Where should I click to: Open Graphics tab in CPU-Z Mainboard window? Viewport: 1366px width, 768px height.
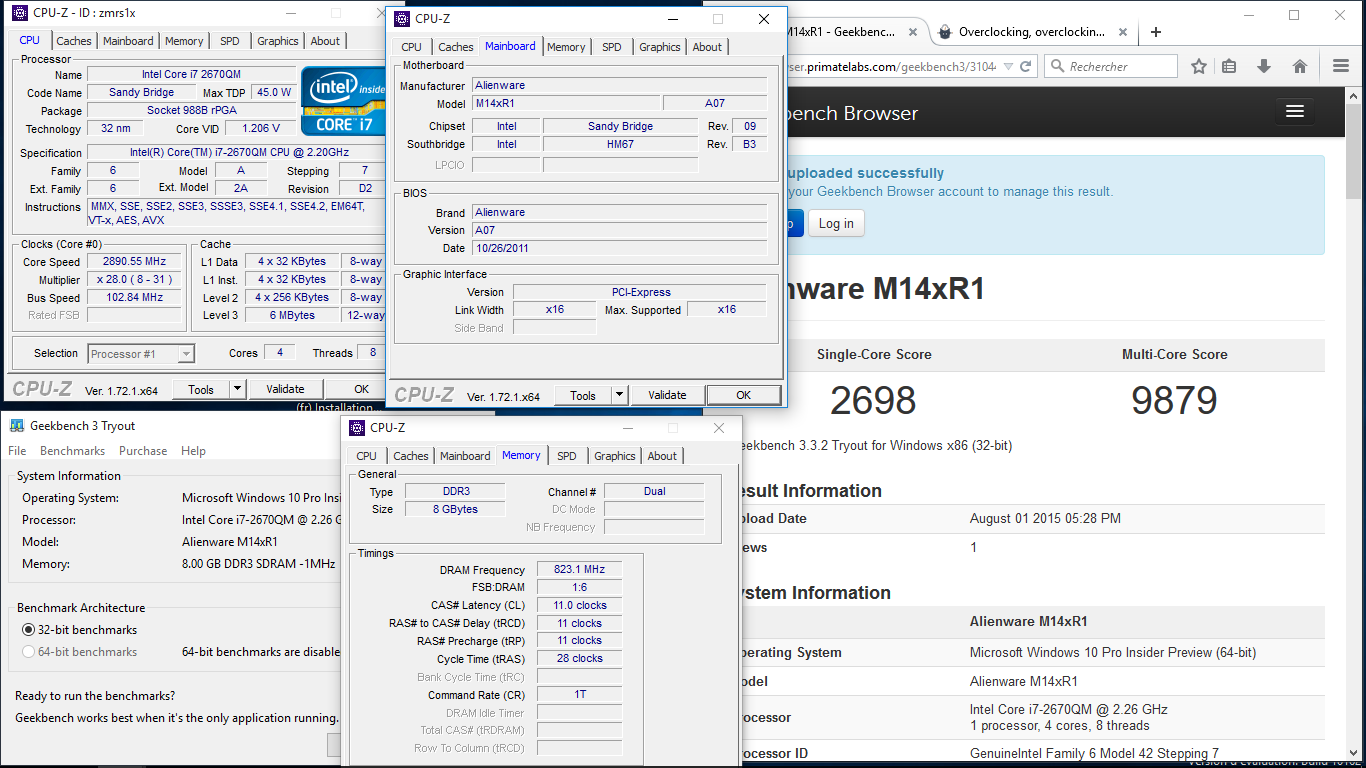(x=660, y=47)
